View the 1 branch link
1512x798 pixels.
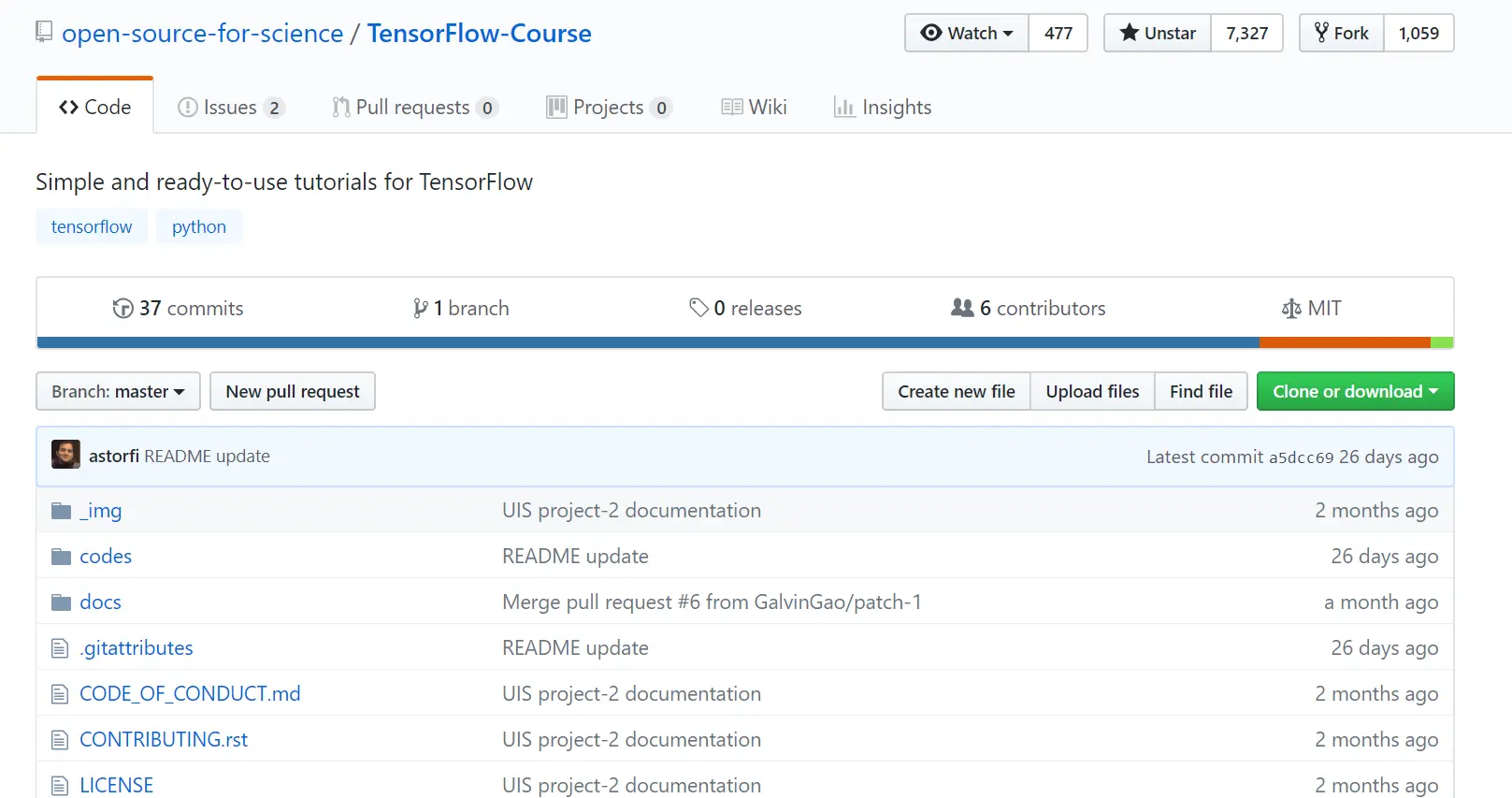[x=461, y=308]
